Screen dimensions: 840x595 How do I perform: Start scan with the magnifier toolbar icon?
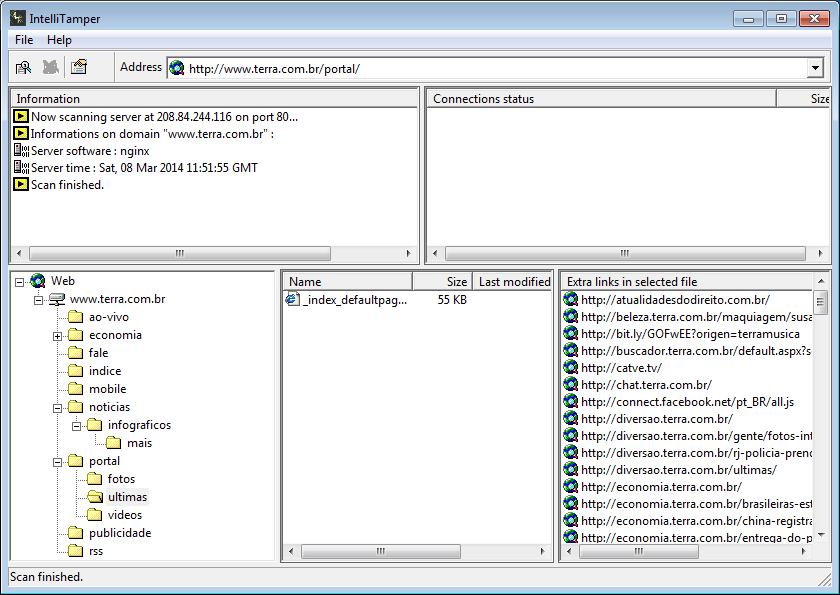pos(23,67)
